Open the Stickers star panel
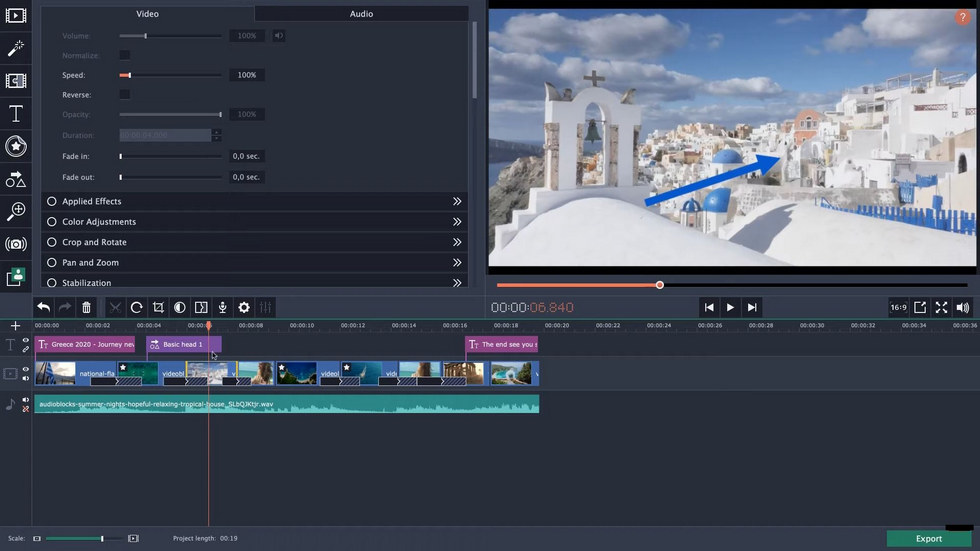Screen dimensions: 980x551 [16, 147]
